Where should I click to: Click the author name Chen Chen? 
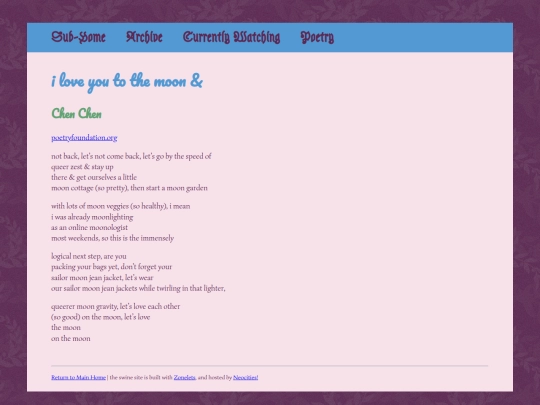[x=76, y=113]
